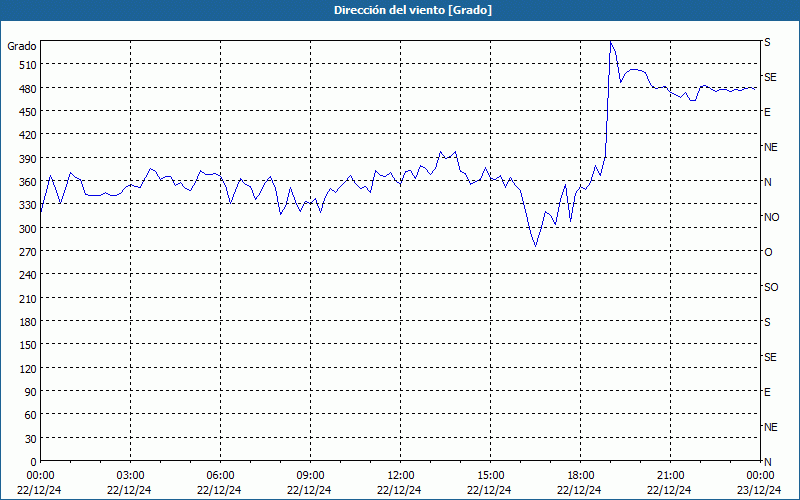Image resolution: width=800 pixels, height=500 pixels.
Task: Click the 06:00 time label
Action: (x=220, y=476)
